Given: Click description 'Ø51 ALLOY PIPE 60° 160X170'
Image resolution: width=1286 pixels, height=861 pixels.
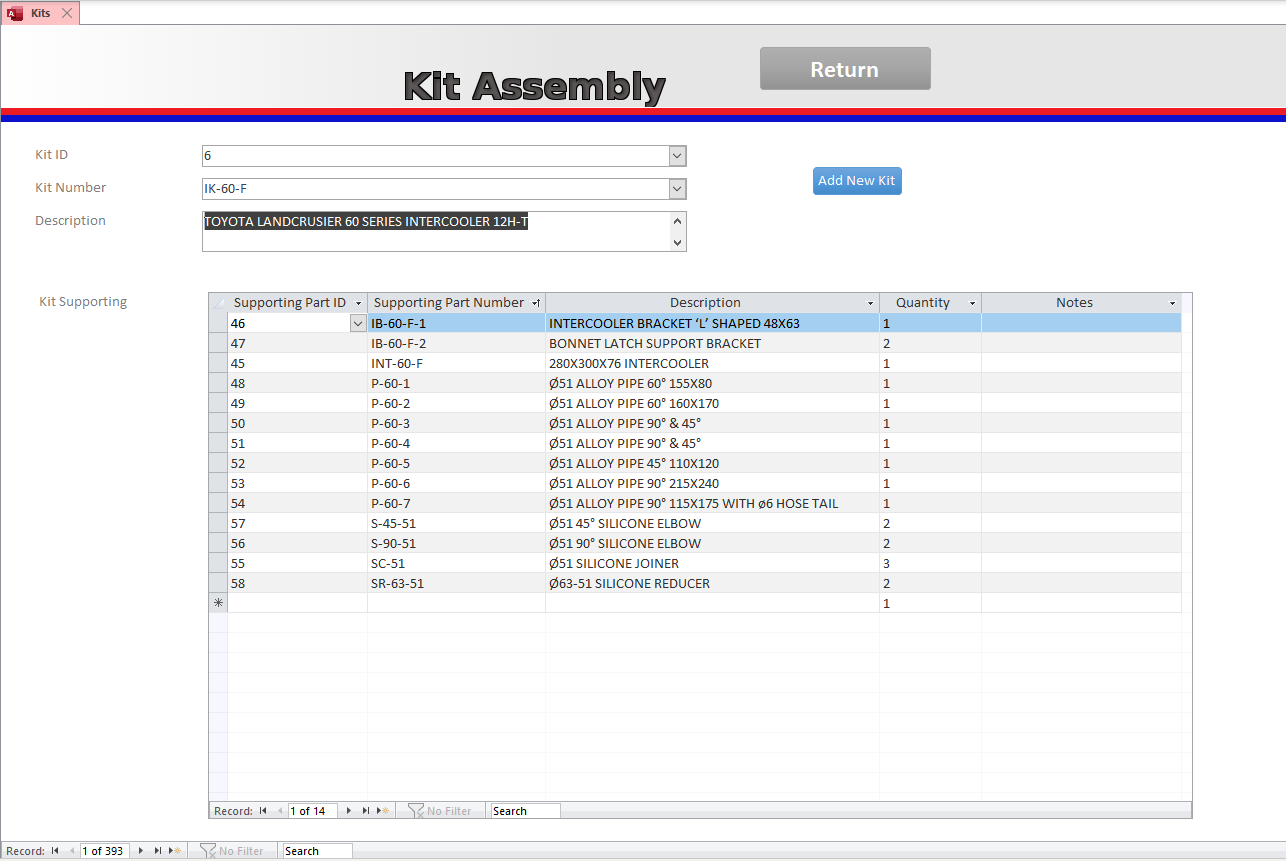Looking at the screenshot, I should click(634, 403).
